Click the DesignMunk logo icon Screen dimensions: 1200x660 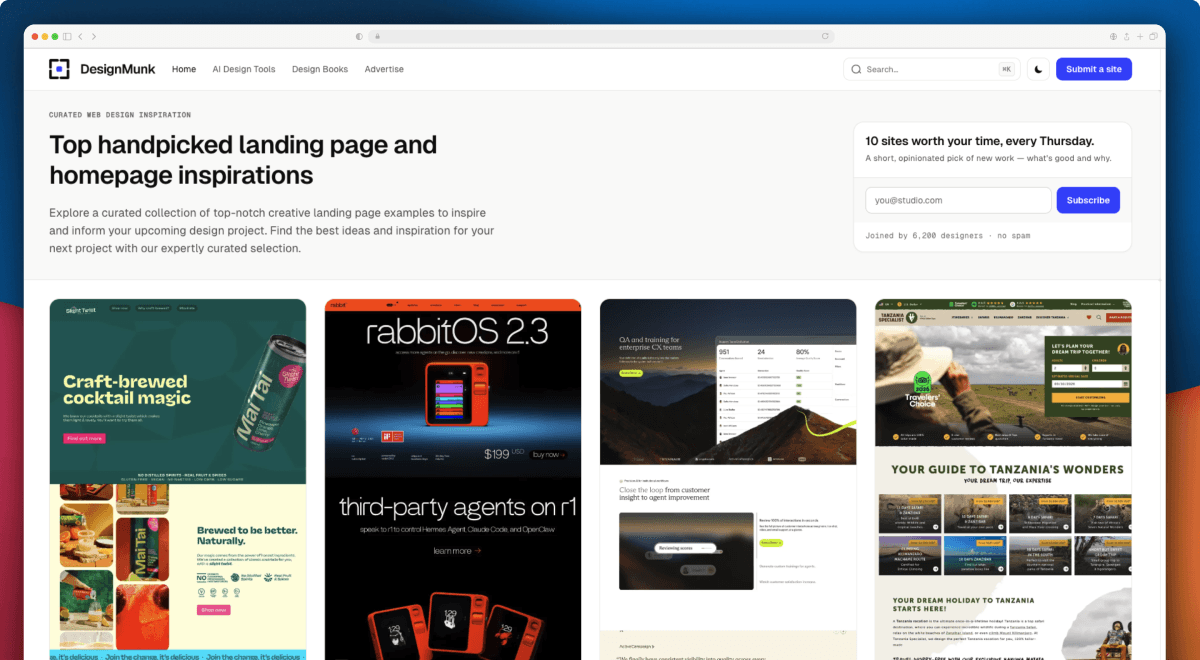click(x=59, y=69)
